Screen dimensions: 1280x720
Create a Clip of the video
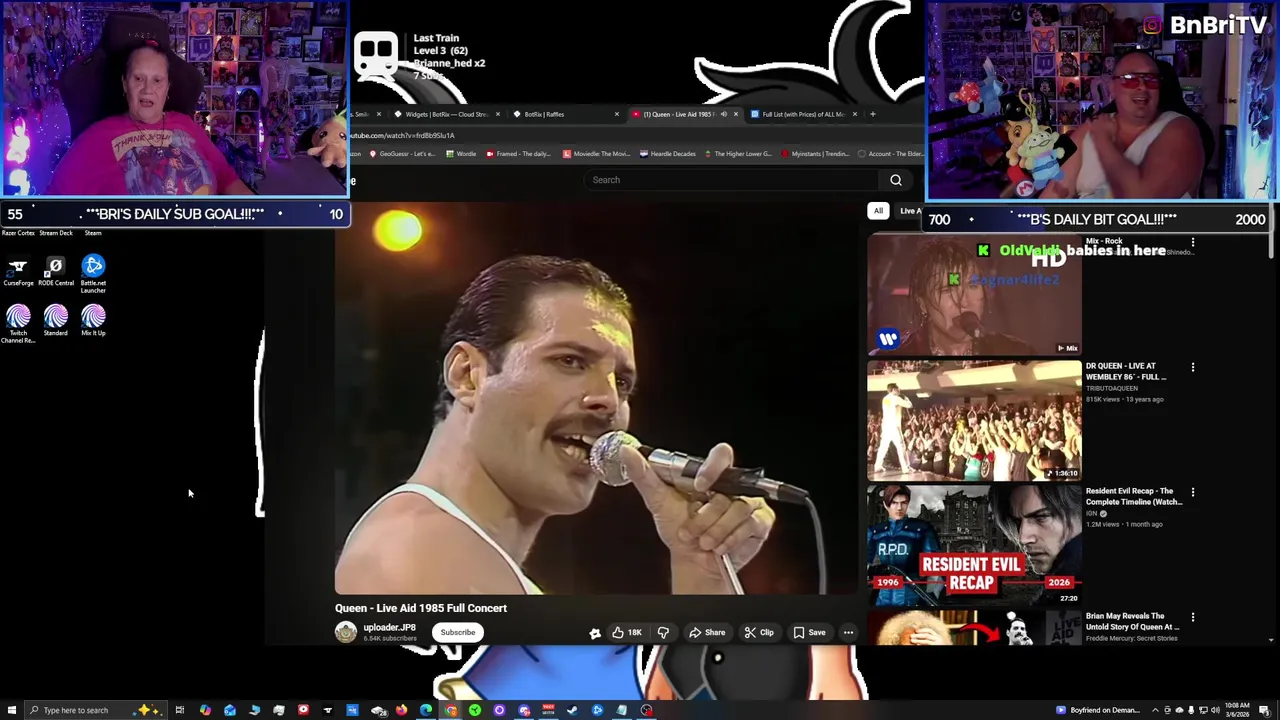coord(759,632)
